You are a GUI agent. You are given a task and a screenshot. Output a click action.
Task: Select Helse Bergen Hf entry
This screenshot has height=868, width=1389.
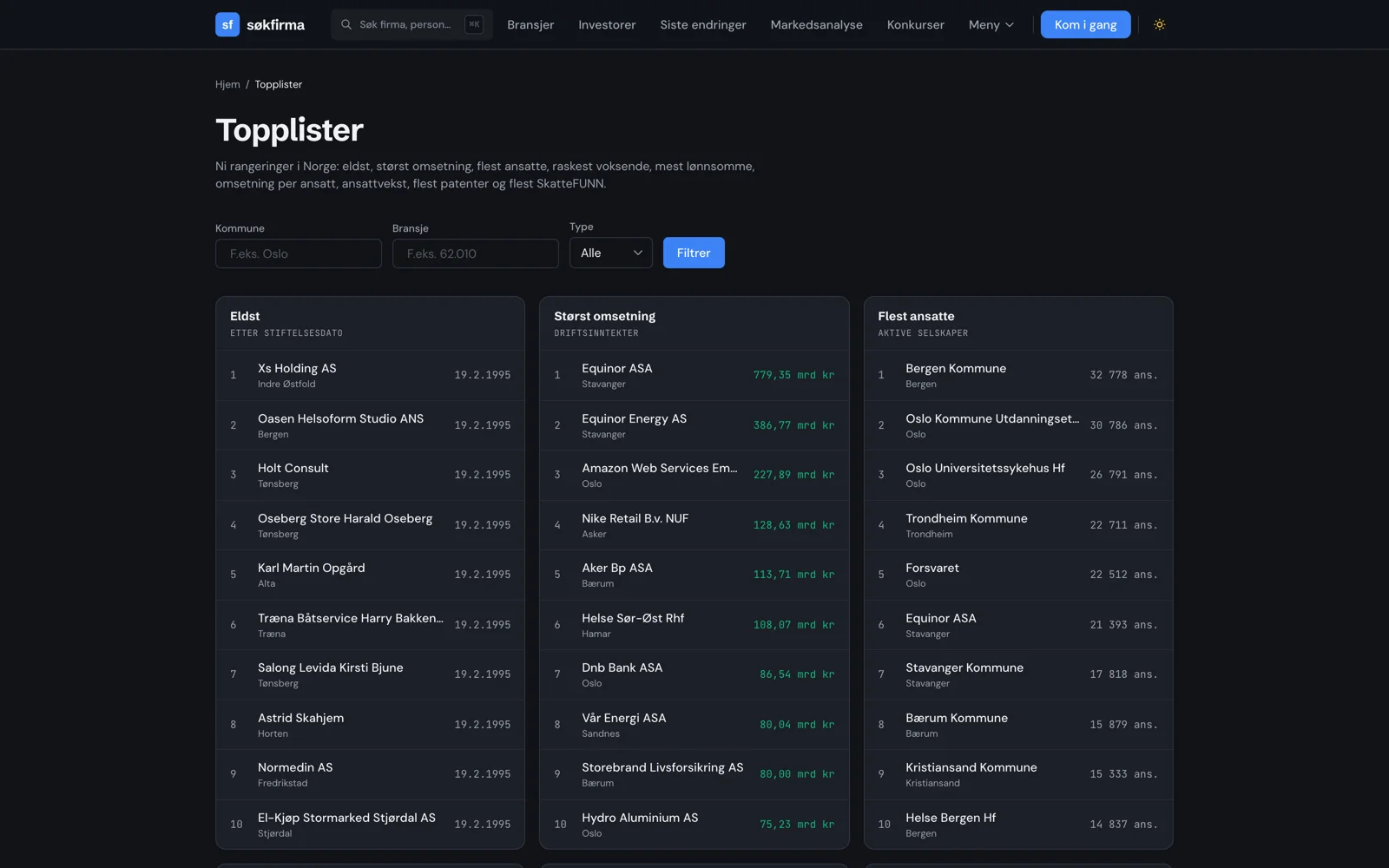[1018, 825]
